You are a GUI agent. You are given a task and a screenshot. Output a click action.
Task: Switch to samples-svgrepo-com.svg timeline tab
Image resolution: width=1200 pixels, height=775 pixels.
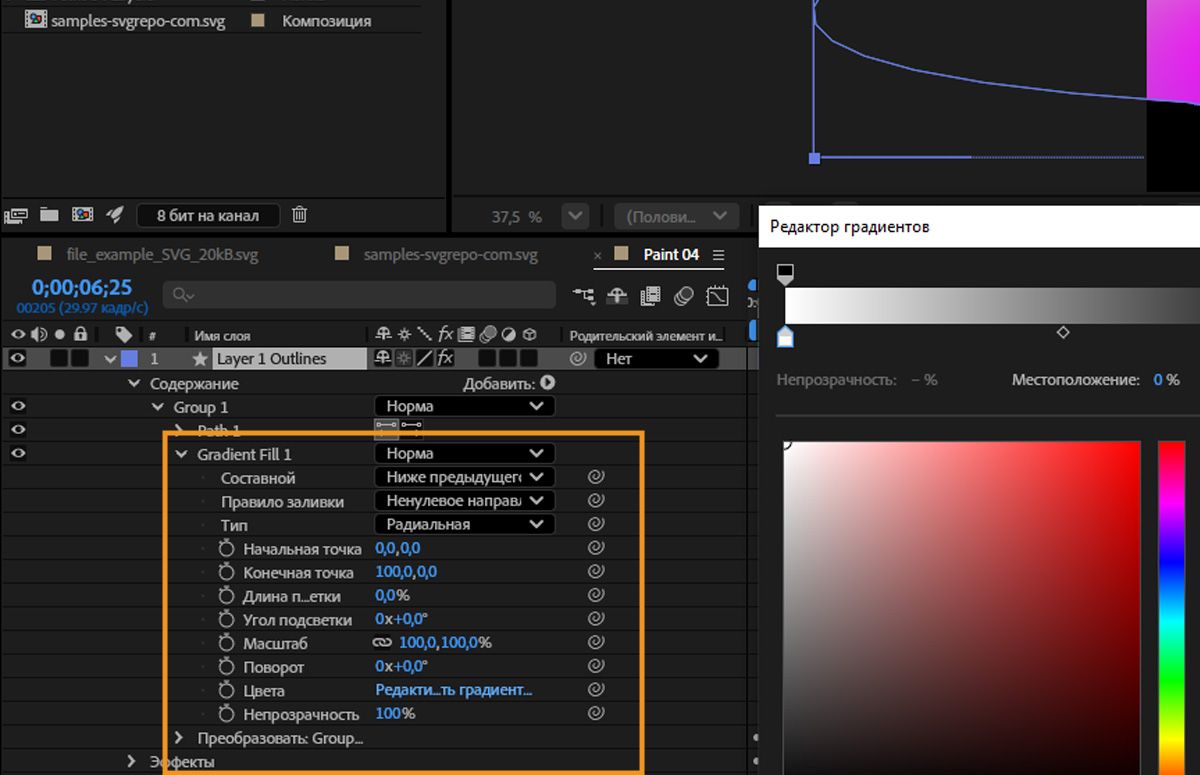450,255
